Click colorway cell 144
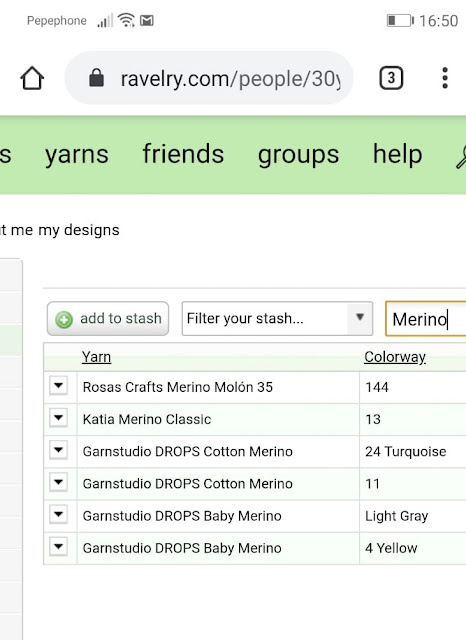466x640 pixels. click(x=413, y=387)
